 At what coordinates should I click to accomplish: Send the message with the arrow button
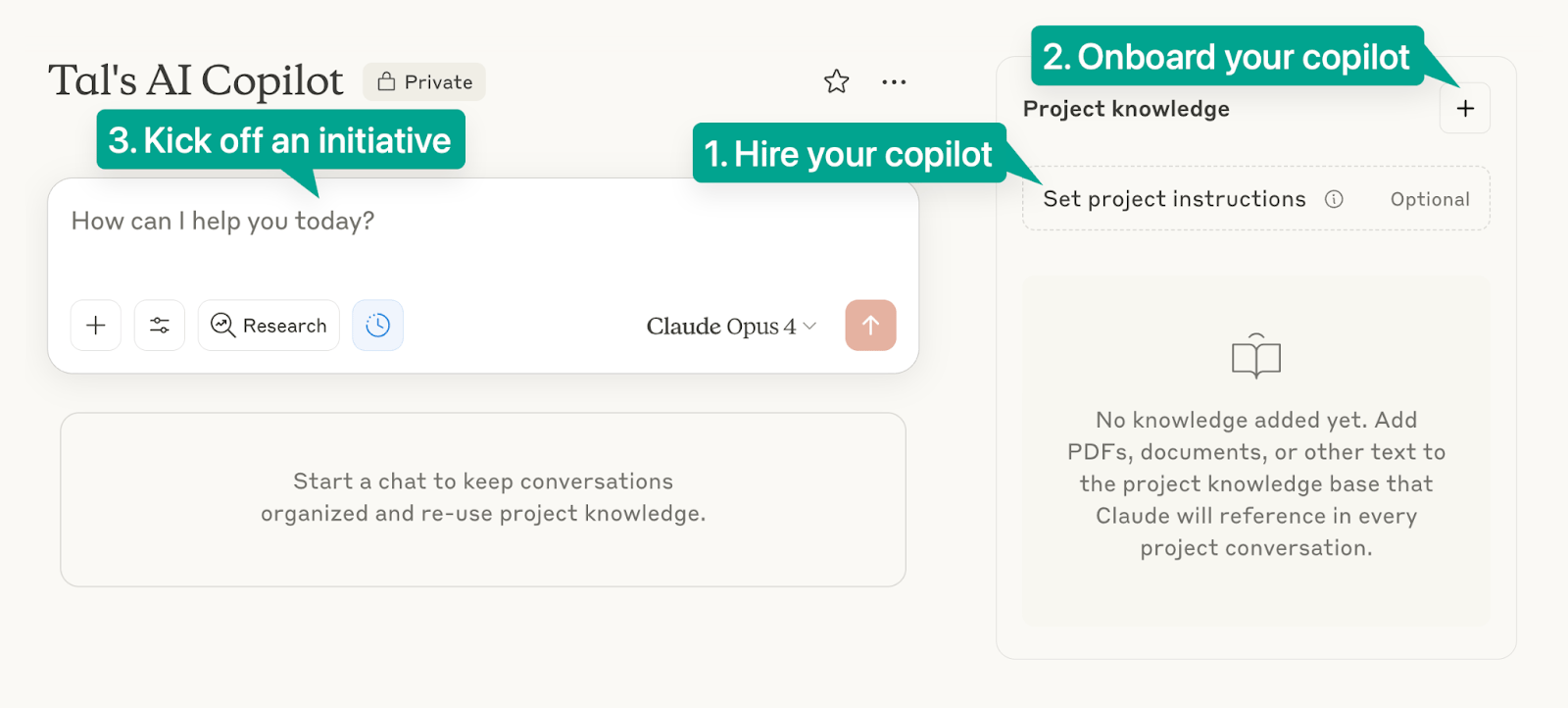tap(870, 325)
